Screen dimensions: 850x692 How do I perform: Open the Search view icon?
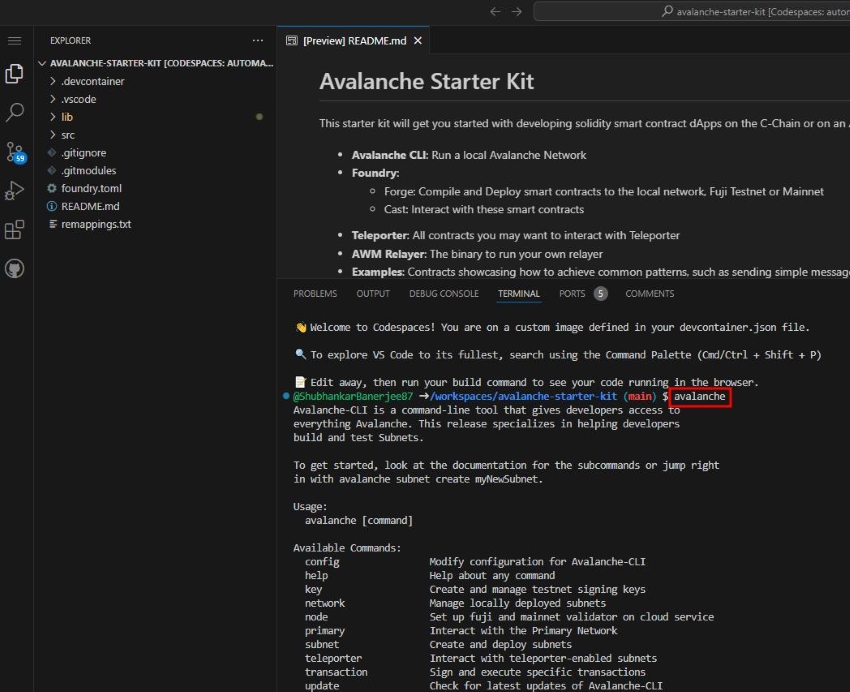(15, 113)
